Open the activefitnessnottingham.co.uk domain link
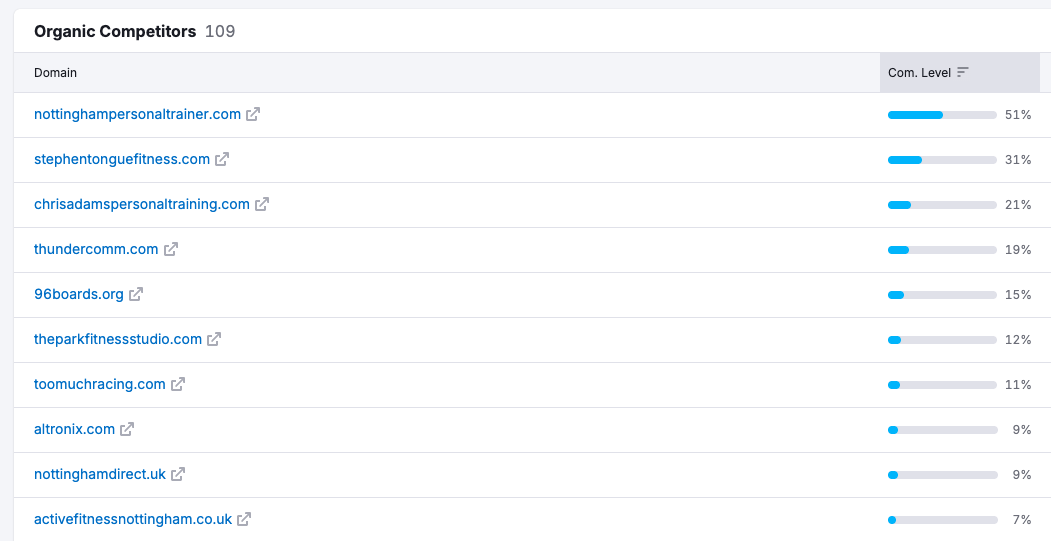Viewport: 1051px width, 541px height. (x=133, y=520)
